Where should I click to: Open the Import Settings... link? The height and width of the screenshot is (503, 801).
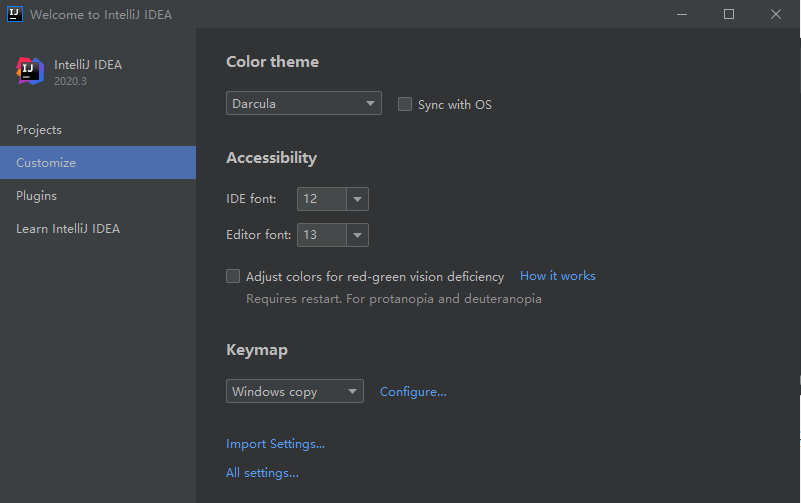275,444
